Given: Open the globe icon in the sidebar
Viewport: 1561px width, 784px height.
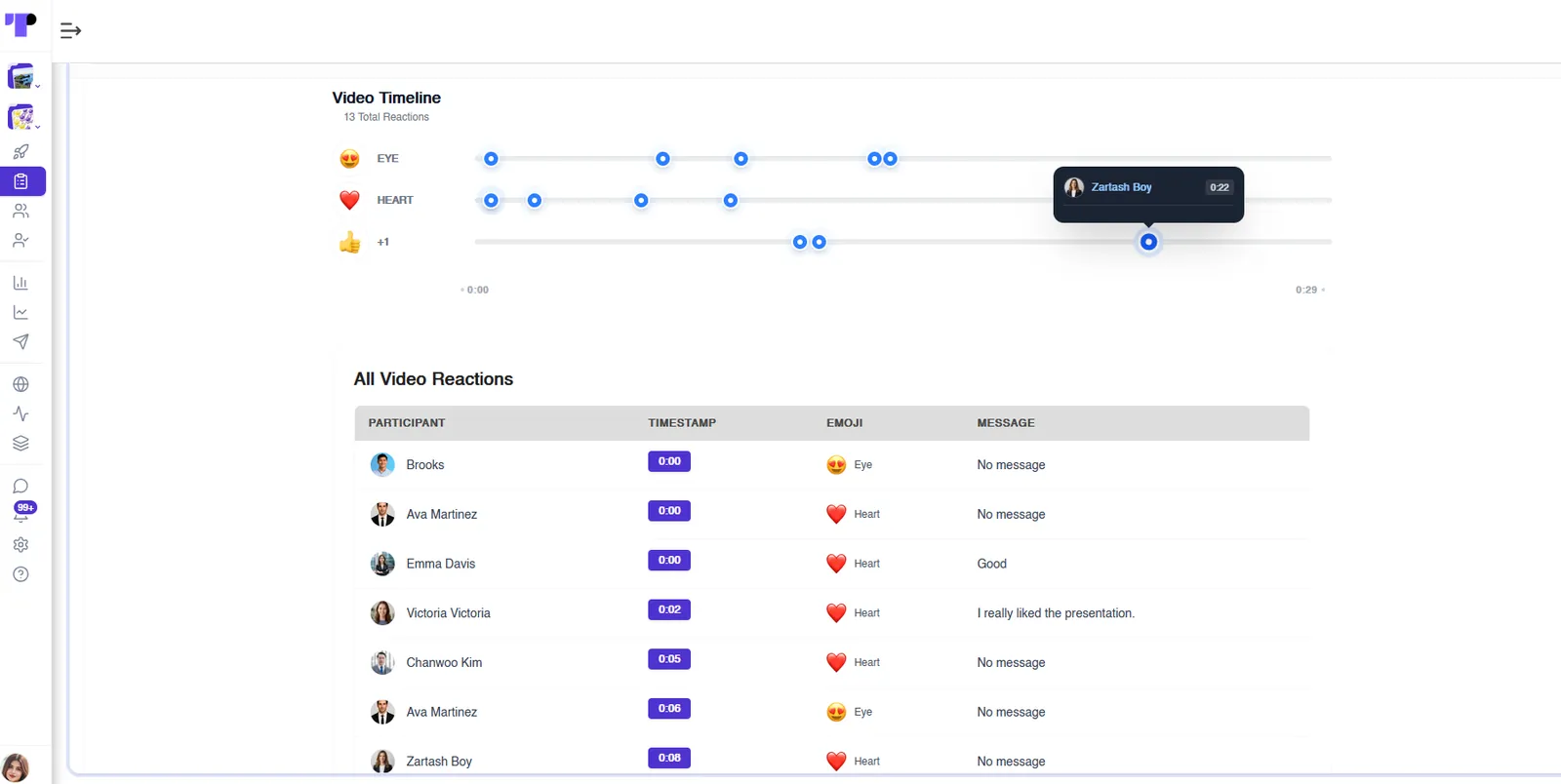Looking at the screenshot, I should pyautogui.click(x=20, y=384).
